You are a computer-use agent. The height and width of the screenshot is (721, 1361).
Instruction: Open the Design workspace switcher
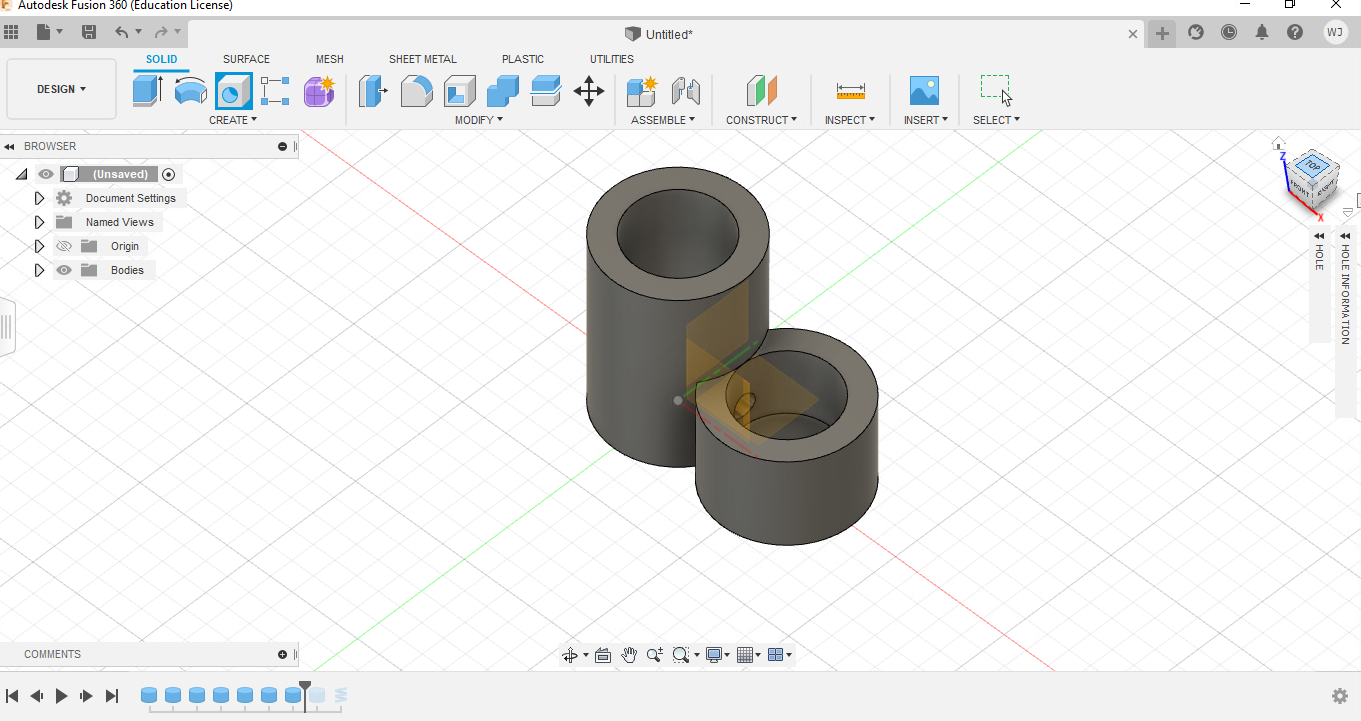click(60, 89)
